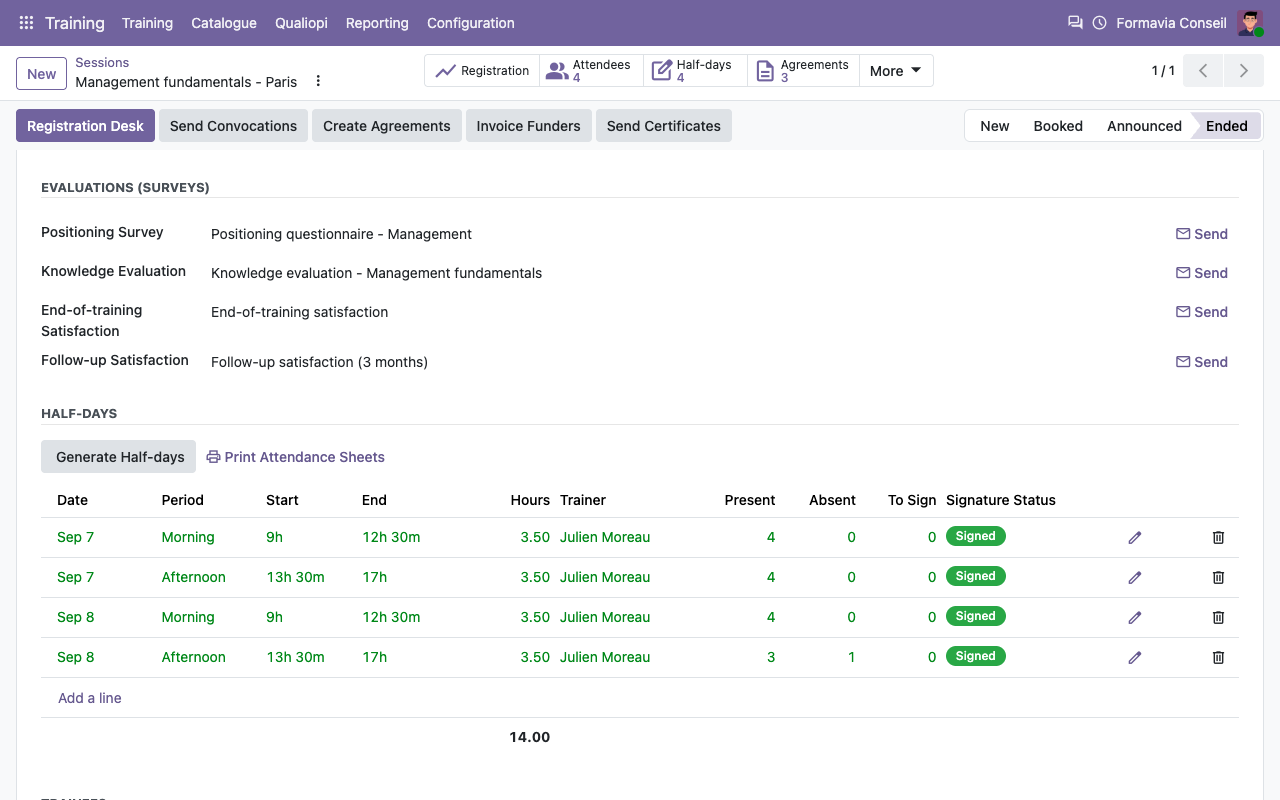Delete the Sep 8 Afternoon half-day row
Image resolution: width=1280 pixels, height=800 pixels.
pos(1218,658)
